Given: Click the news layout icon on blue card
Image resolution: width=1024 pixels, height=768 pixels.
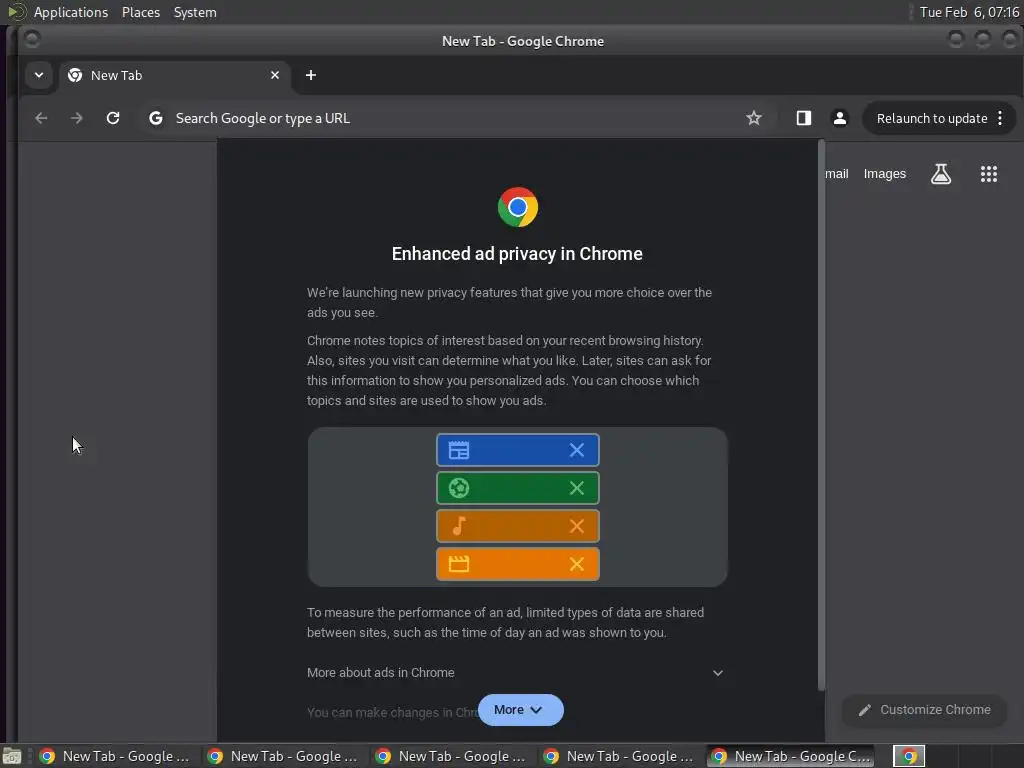Looking at the screenshot, I should point(459,450).
